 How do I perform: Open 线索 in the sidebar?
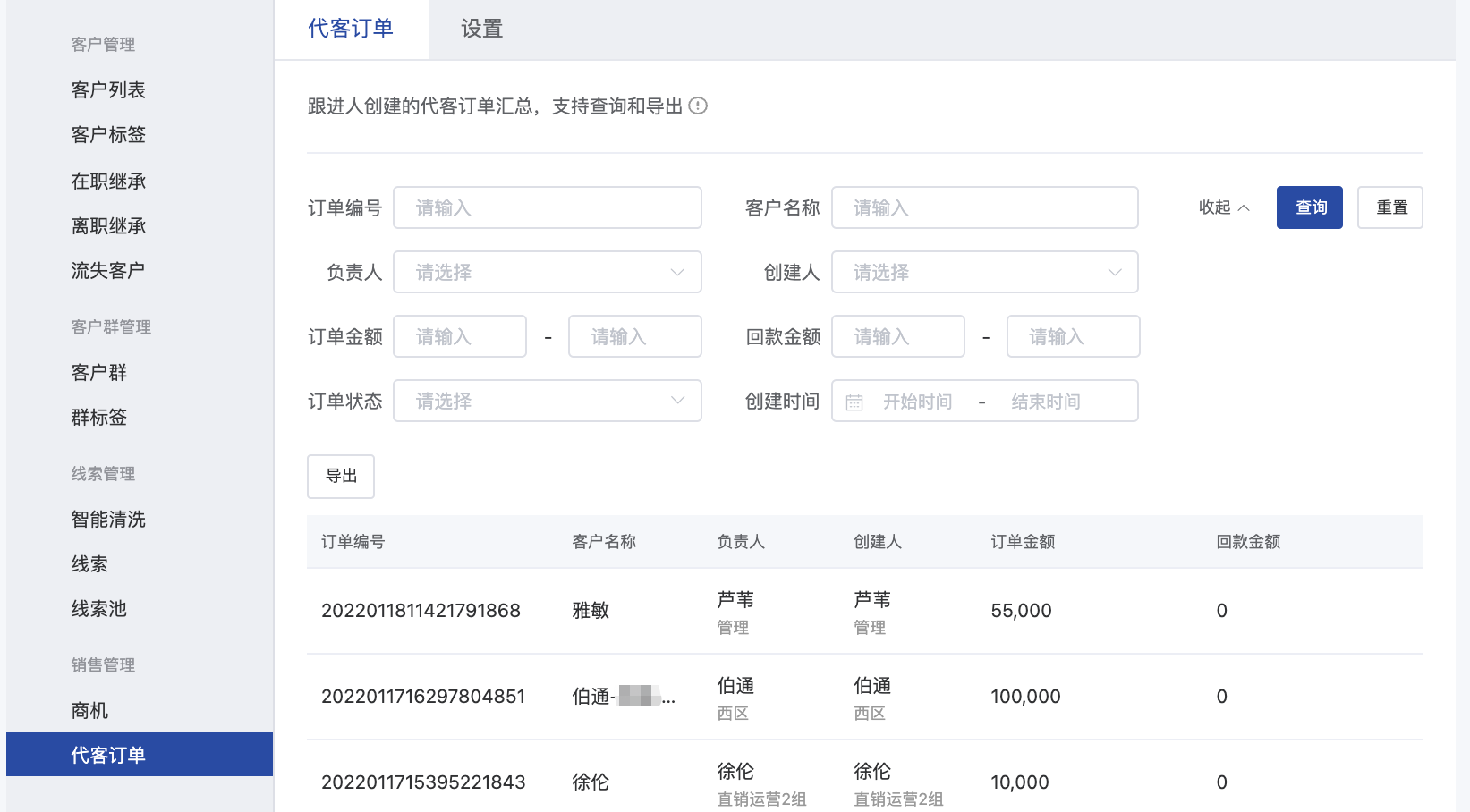coord(89,563)
